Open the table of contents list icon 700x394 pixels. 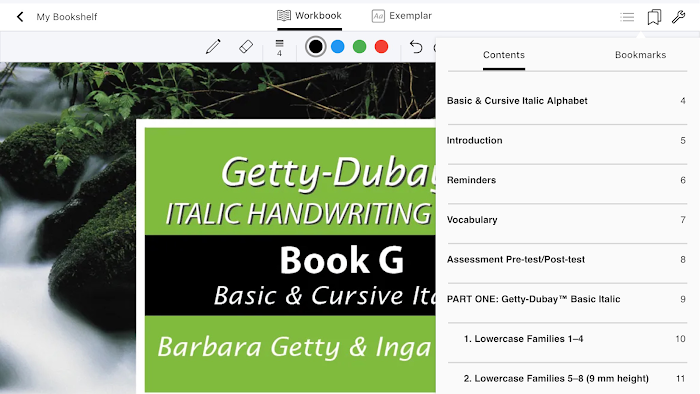tap(627, 17)
